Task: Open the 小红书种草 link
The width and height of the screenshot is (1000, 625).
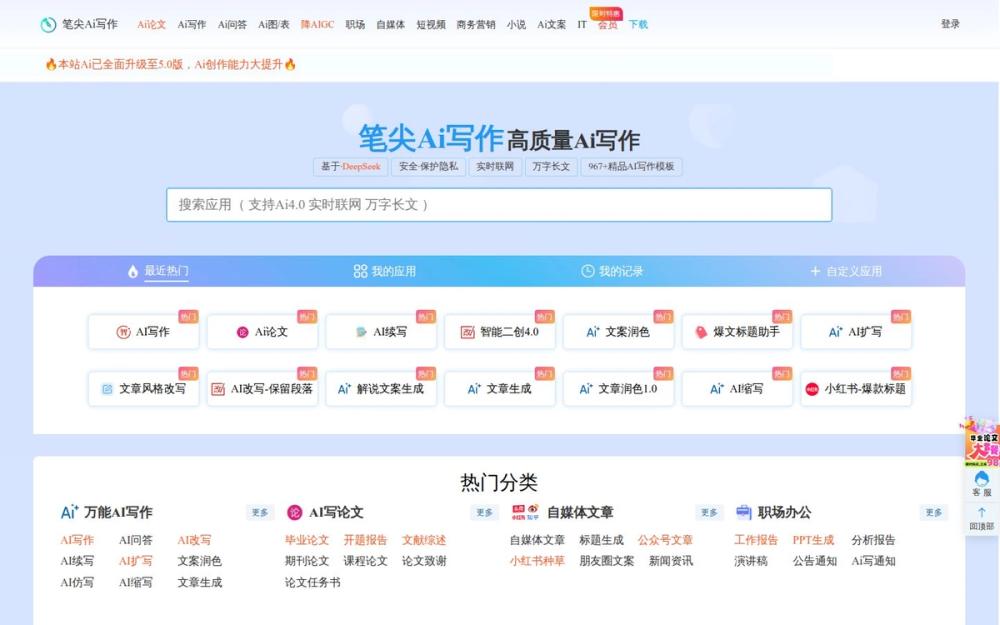Action: pos(537,561)
